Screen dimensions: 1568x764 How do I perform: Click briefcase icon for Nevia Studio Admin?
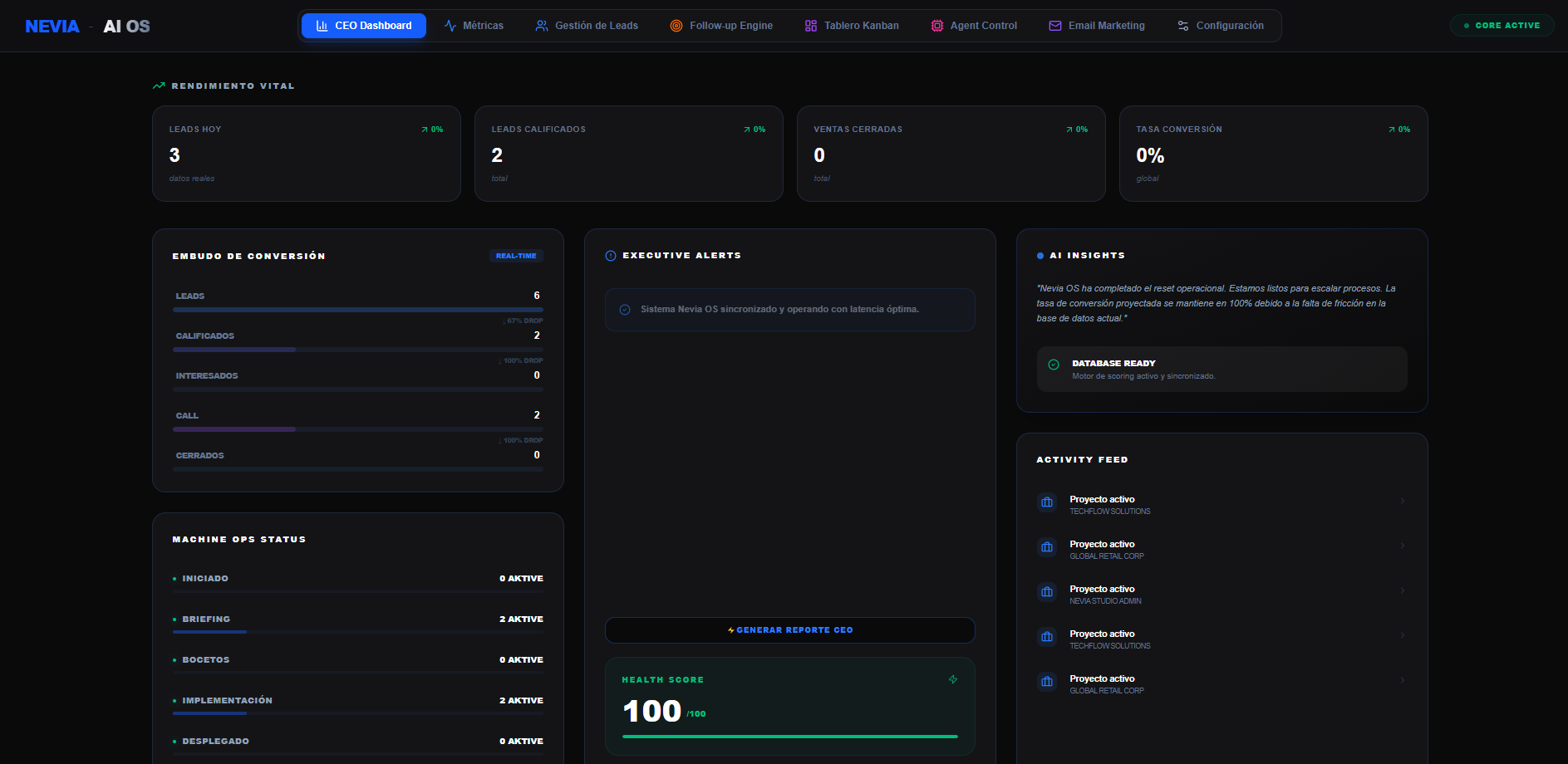[x=1047, y=592]
